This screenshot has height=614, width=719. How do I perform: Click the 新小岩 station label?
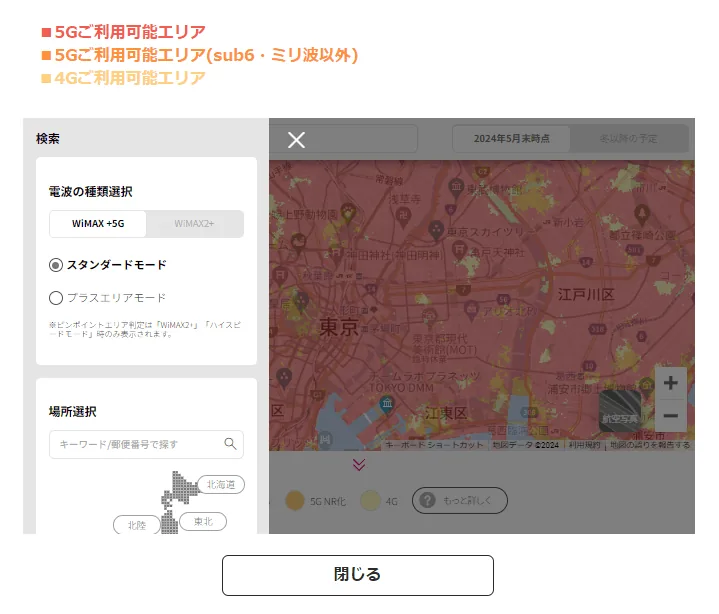point(569,223)
